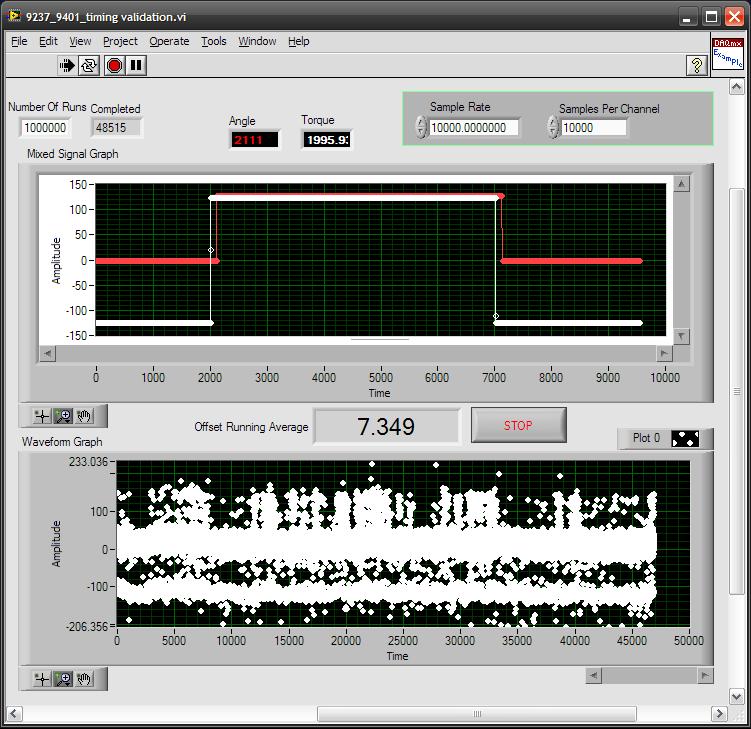Click the Mixed Signal Graph scroll down arrow

coord(682,336)
